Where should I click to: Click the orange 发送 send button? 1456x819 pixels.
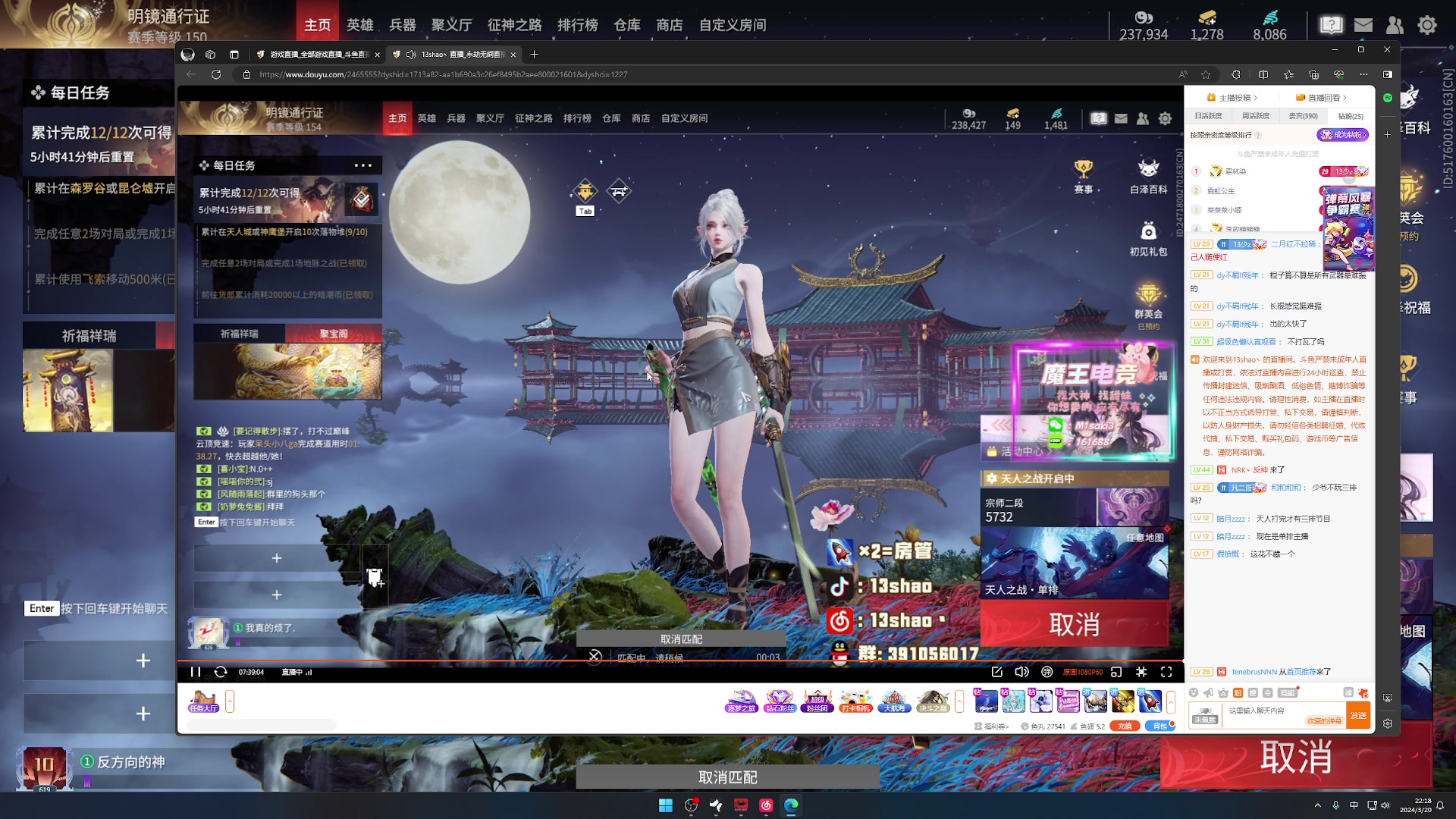[x=1358, y=715]
